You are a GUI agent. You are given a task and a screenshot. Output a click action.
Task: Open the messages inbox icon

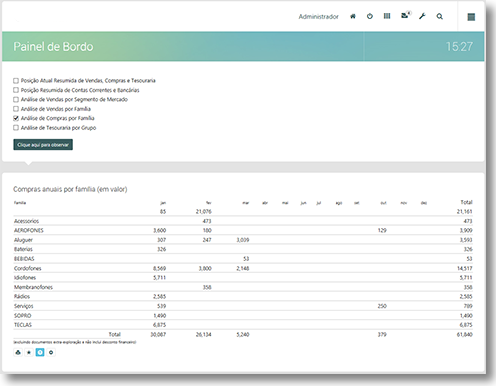[405, 15]
